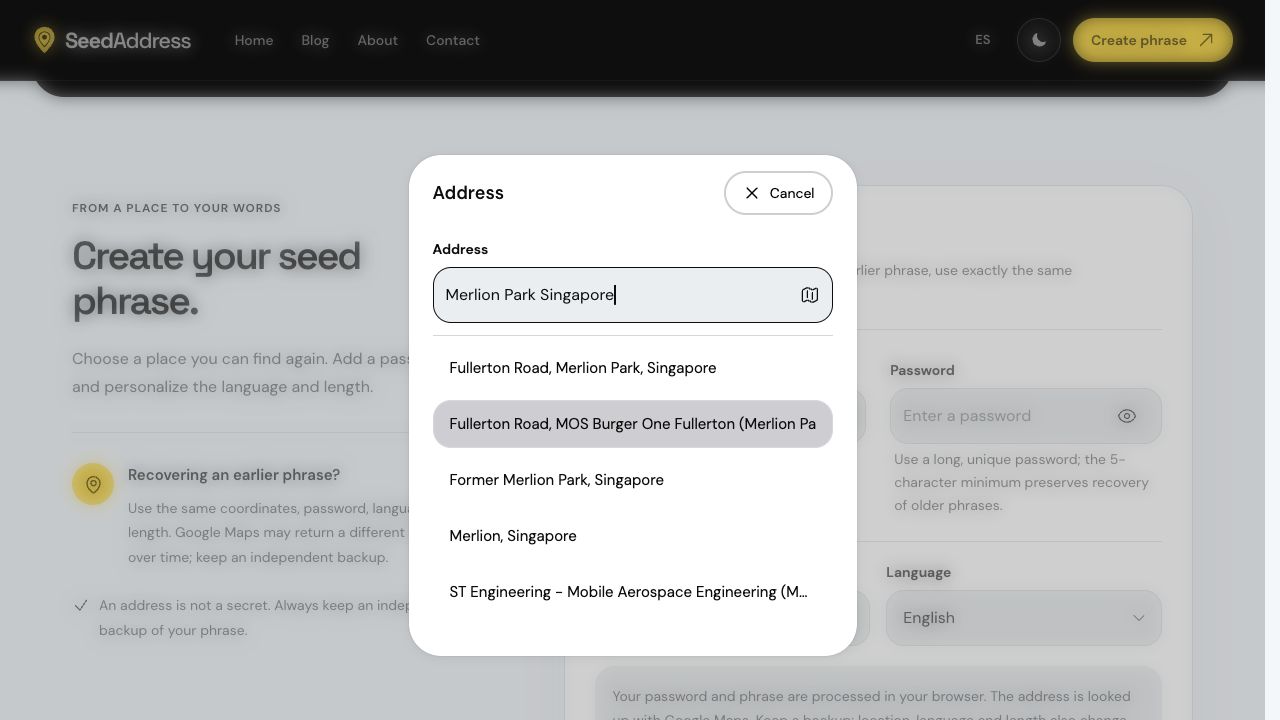The width and height of the screenshot is (1280, 720).
Task: Select Former Merlion Park, Singapore suggestion
Action: pos(633,480)
